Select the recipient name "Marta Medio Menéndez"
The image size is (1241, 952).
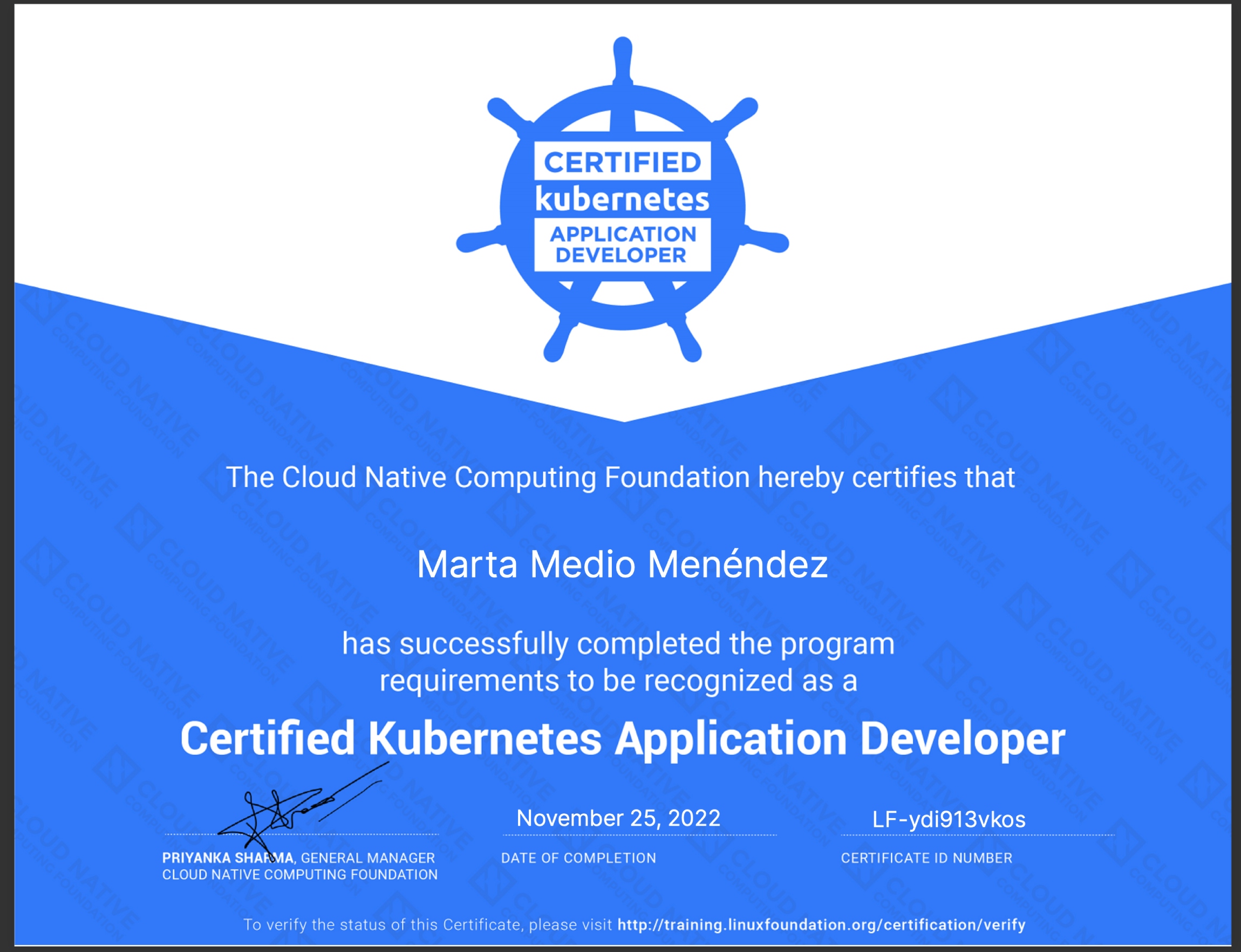[623, 565]
